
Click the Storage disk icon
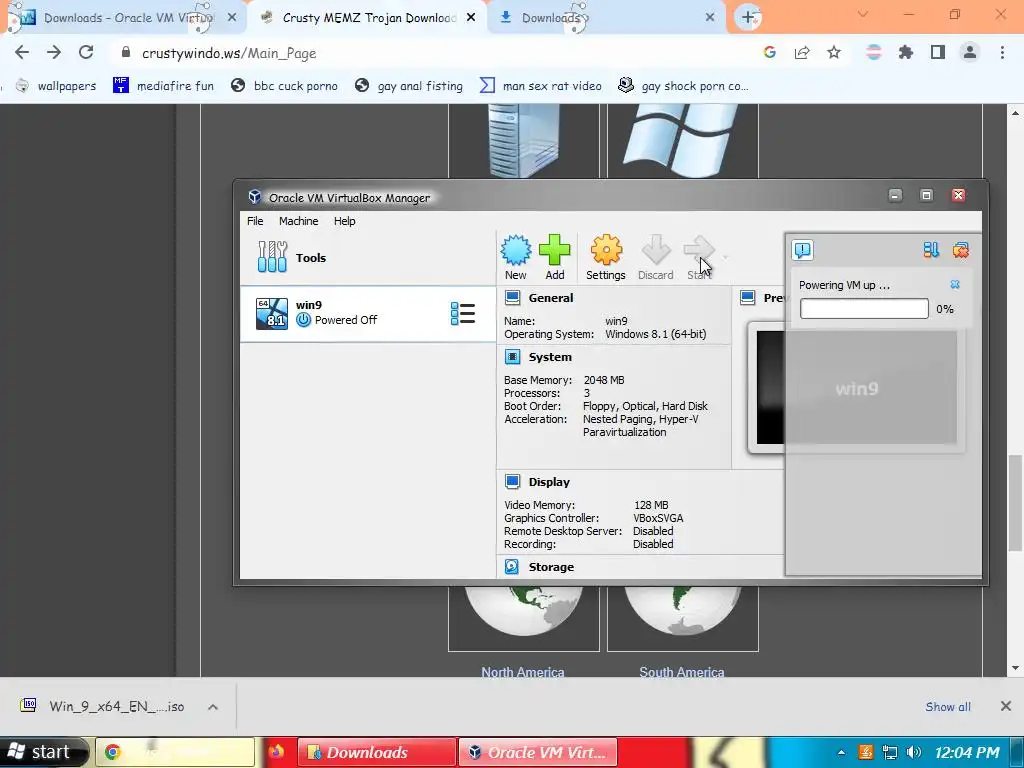pyautogui.click(x=512, y=567)
